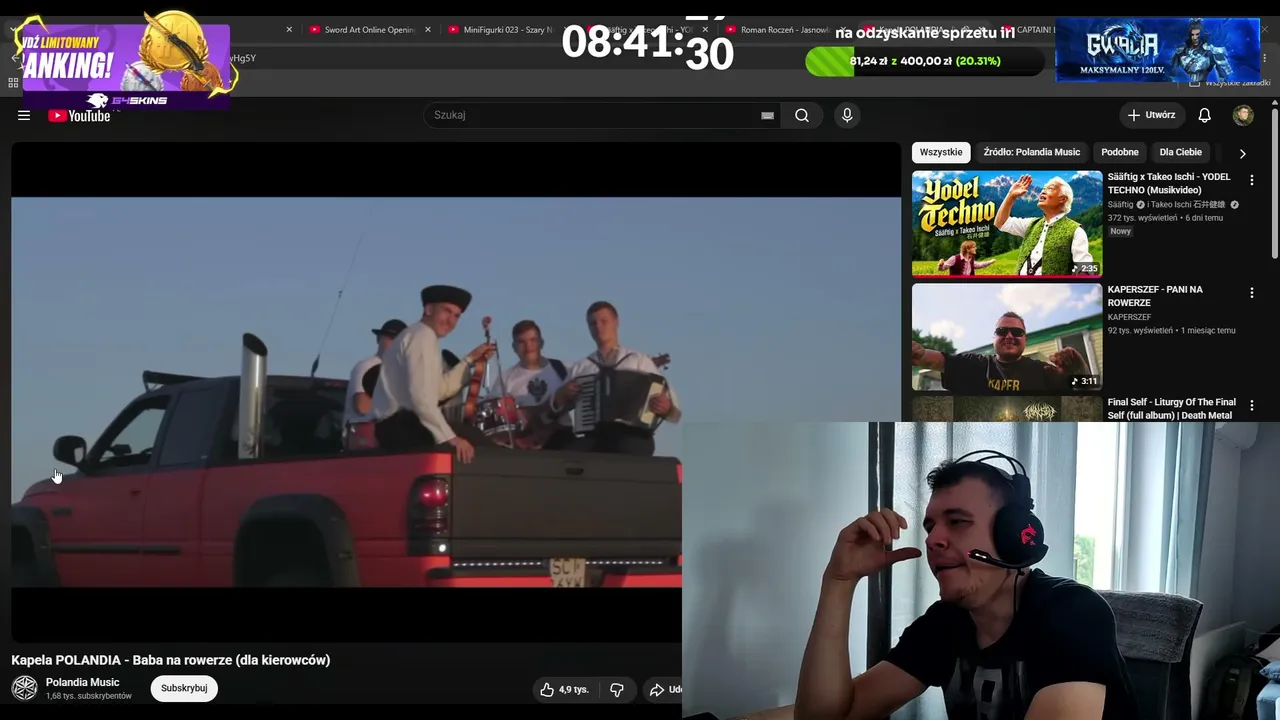The width and height of the screenshot is (1280, 720).
Task: Click the 'Nowy' badge
Action: pyautogui.click(x=1121, y=231)
